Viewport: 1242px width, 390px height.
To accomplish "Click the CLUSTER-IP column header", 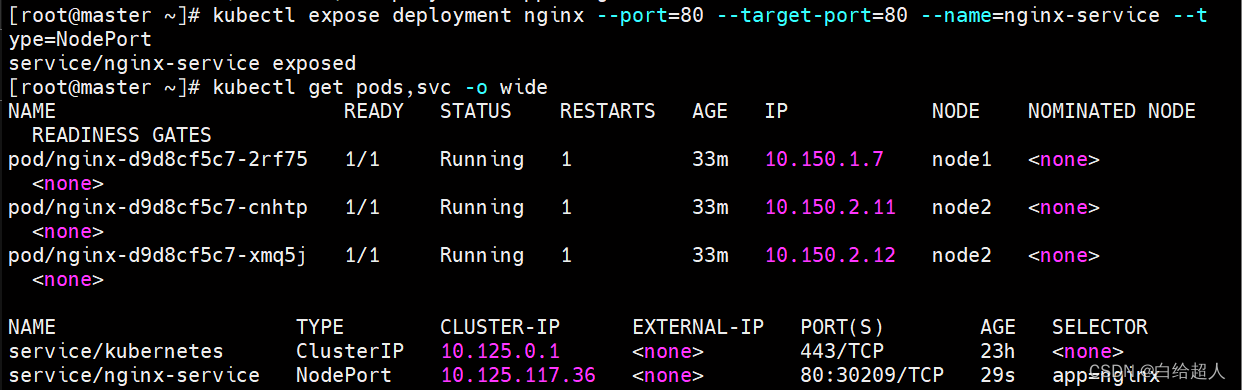I will [500, 327].
